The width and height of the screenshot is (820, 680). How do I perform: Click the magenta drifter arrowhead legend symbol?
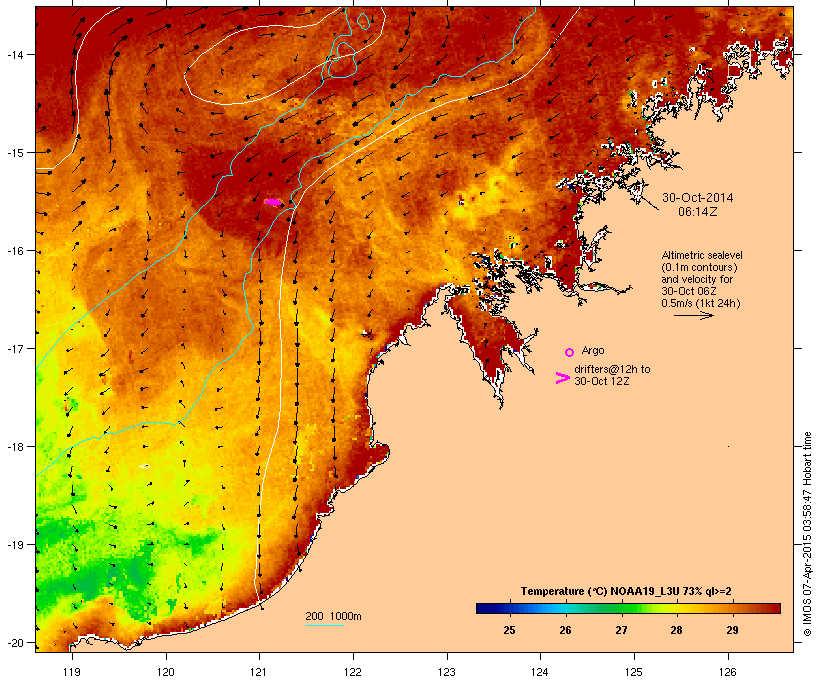click(x=563, y=378)
